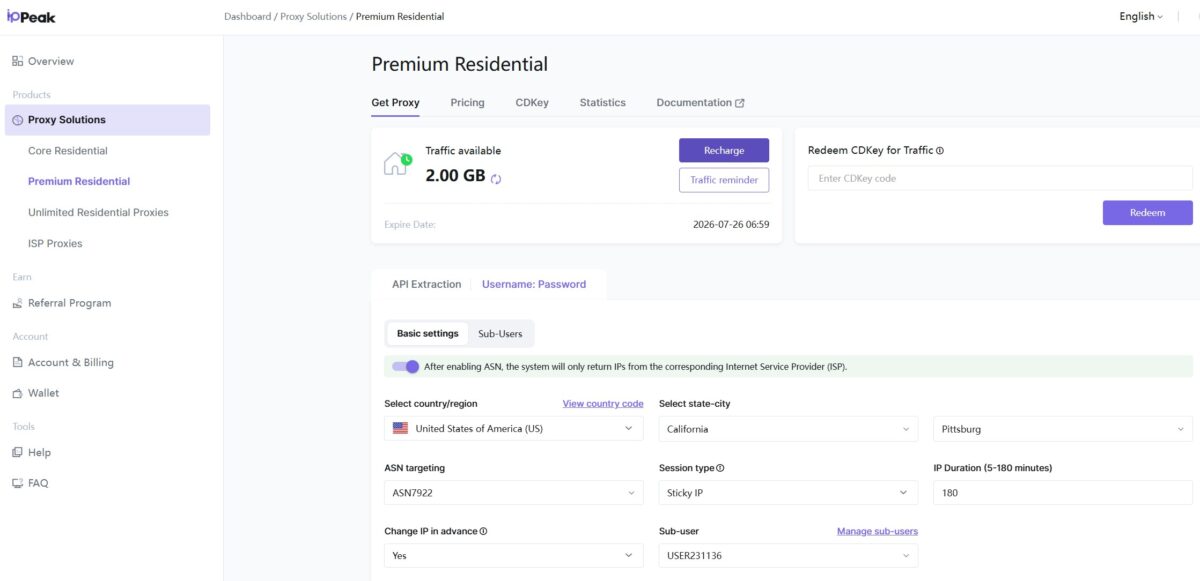Click info icon next to Change IP in advance
The height and width of the screenshot is (581, 1200).
(483, 532)
